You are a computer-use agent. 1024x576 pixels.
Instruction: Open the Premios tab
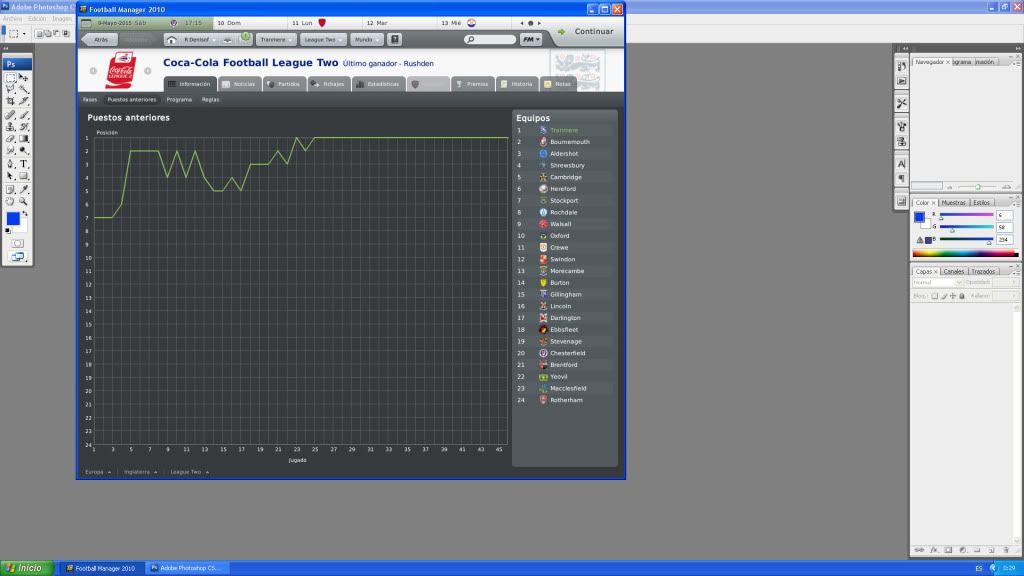click(x=472, y=84)
